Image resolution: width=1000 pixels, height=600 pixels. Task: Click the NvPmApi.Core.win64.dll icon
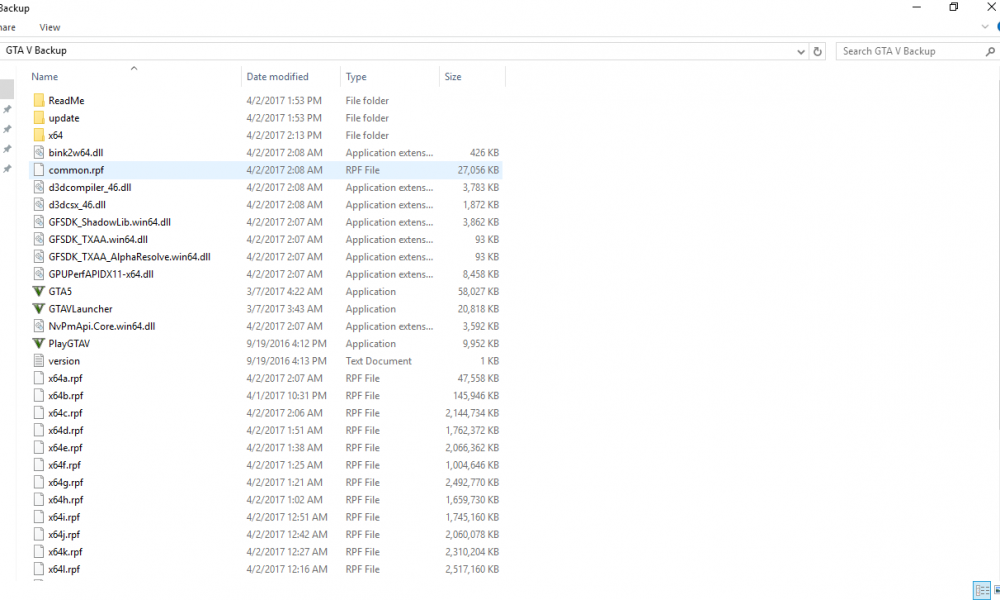pyautogui.click(x=39, y=326)
